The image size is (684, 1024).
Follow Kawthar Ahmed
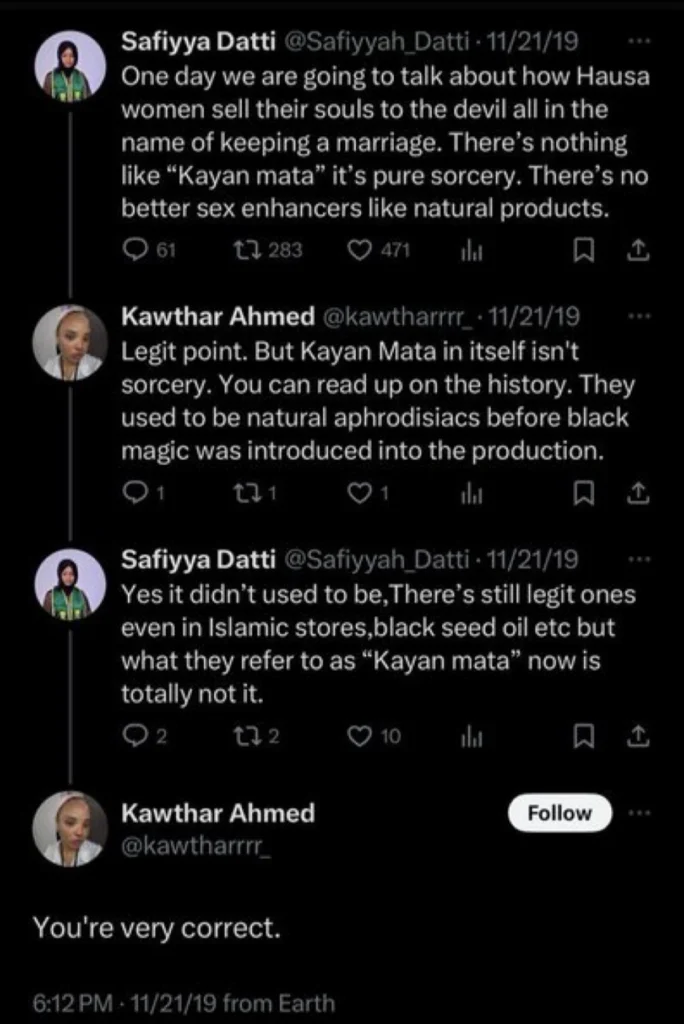pos(559,813)
